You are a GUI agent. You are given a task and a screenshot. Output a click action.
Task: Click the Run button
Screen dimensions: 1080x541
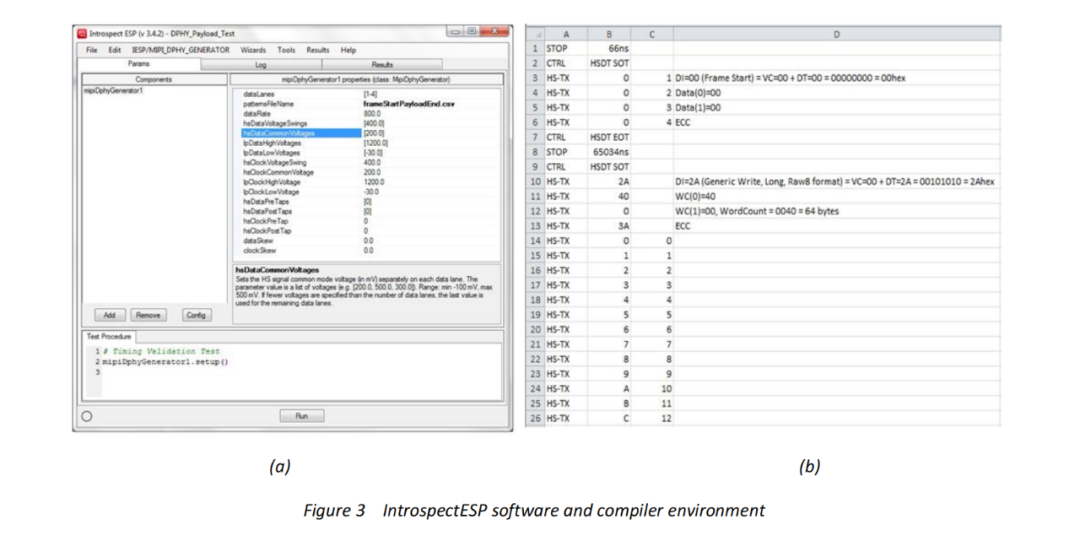coord(302,416)
